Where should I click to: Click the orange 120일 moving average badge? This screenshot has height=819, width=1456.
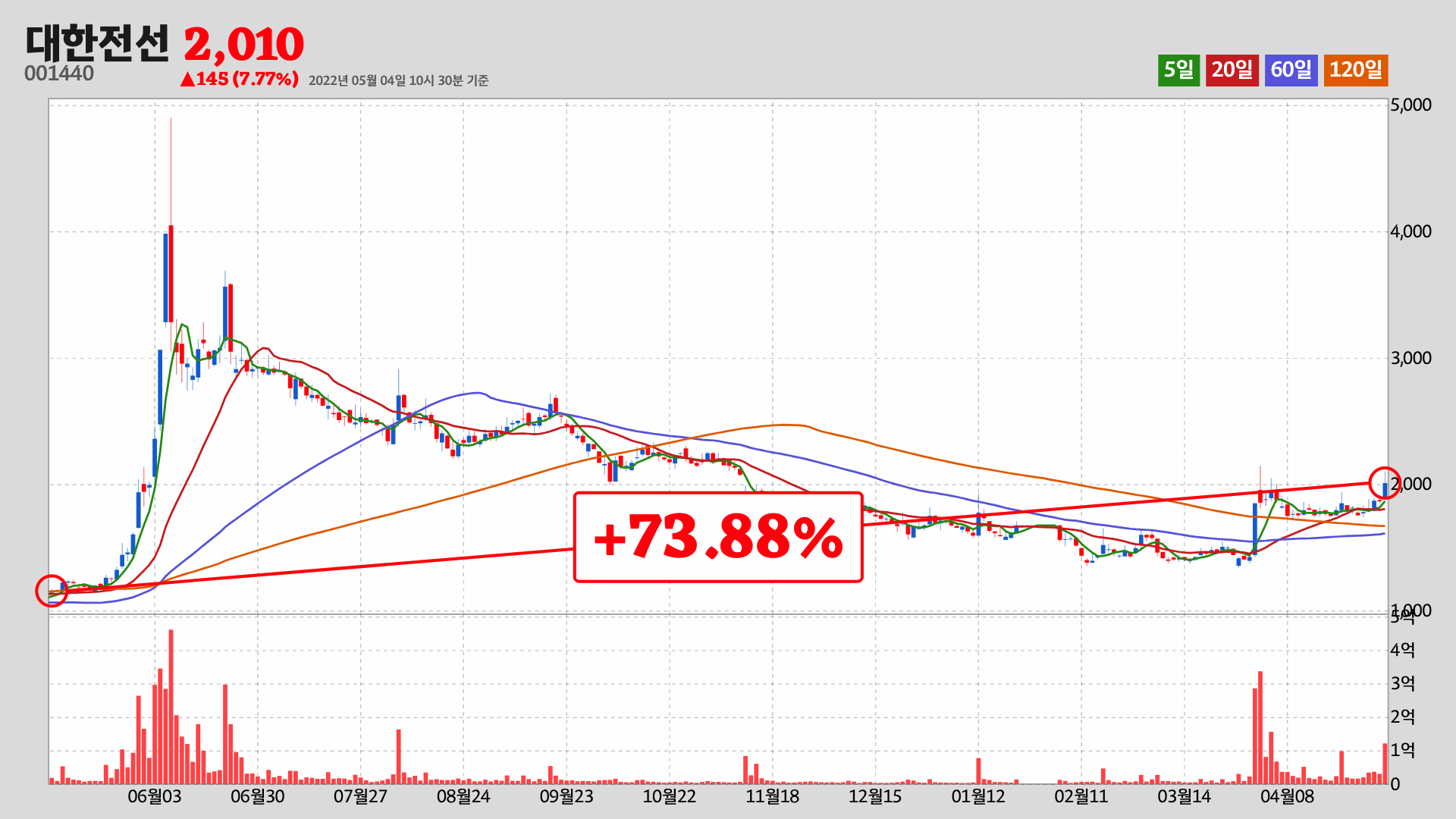click(1356, 70)
